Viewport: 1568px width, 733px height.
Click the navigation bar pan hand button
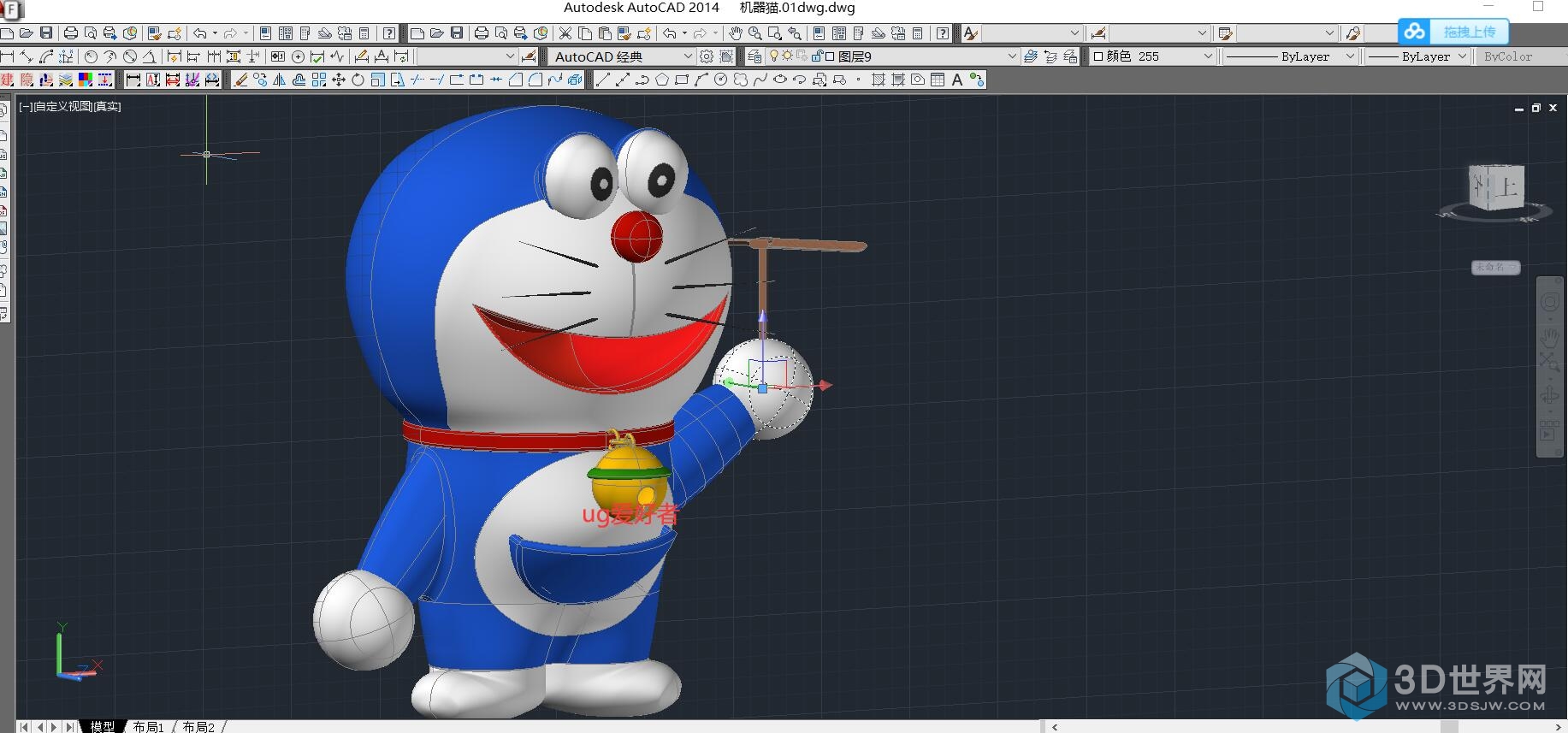point(1550,336)
